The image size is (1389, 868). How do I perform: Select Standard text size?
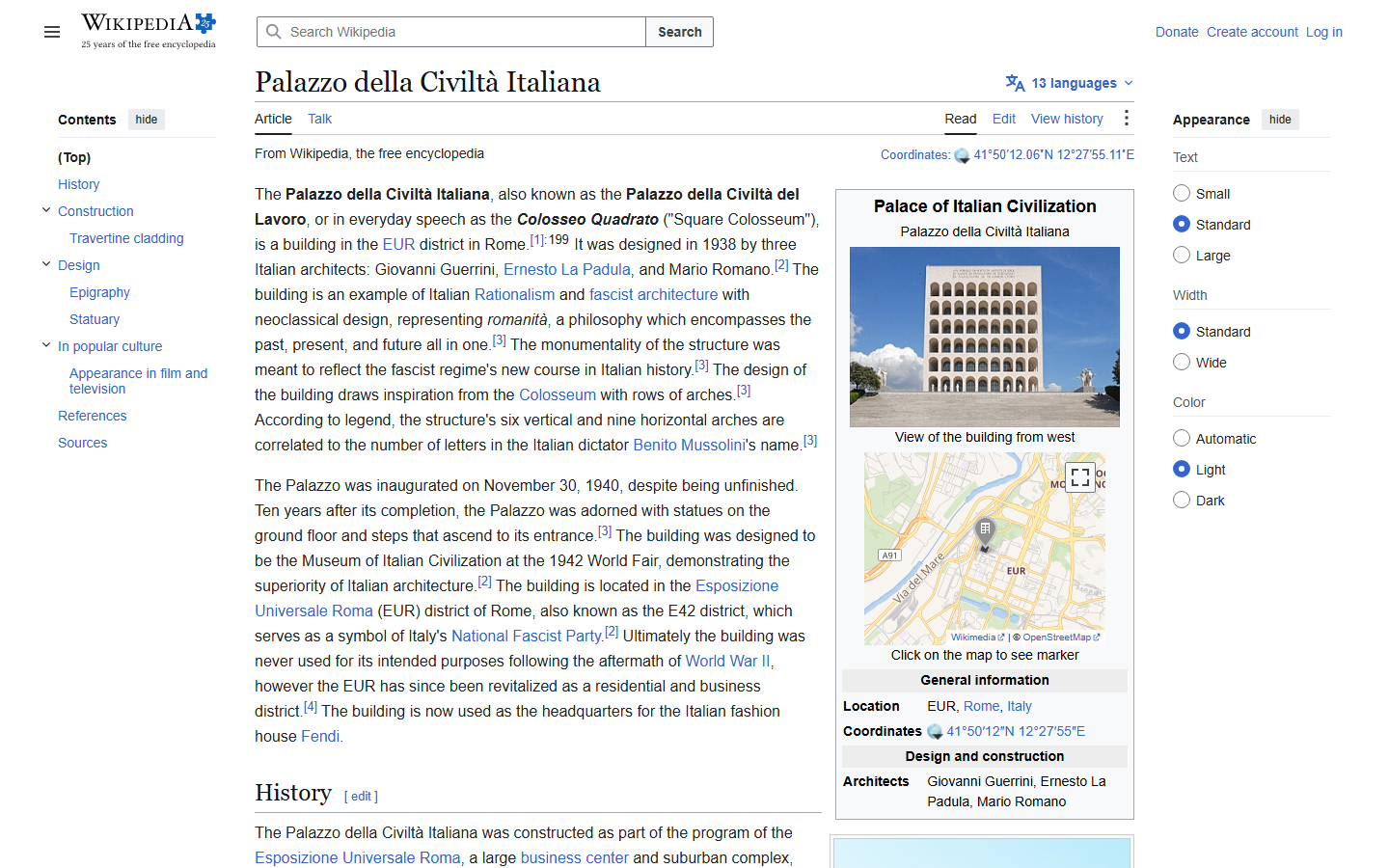point(1182,224)
